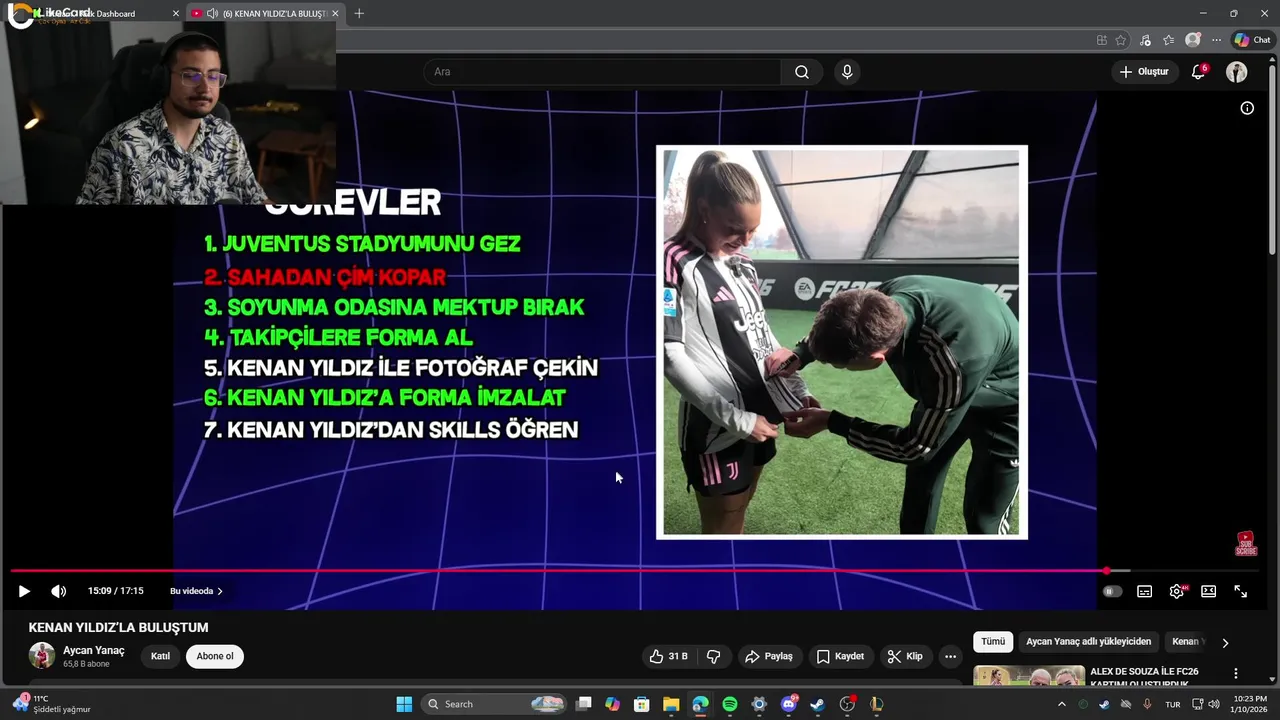Add this page to favorites star
The image size is (1280, 720).
[x=1121, y=40]
